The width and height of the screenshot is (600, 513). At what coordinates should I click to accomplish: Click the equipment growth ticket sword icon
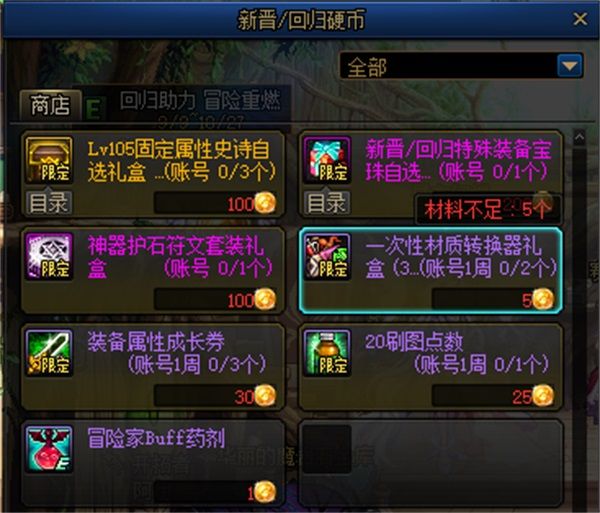click(49, 353)
